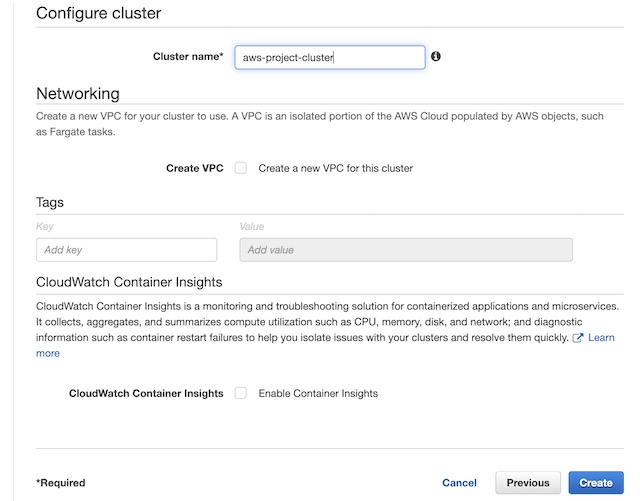Click the 'Networking' section heading

tap(77, 93)
